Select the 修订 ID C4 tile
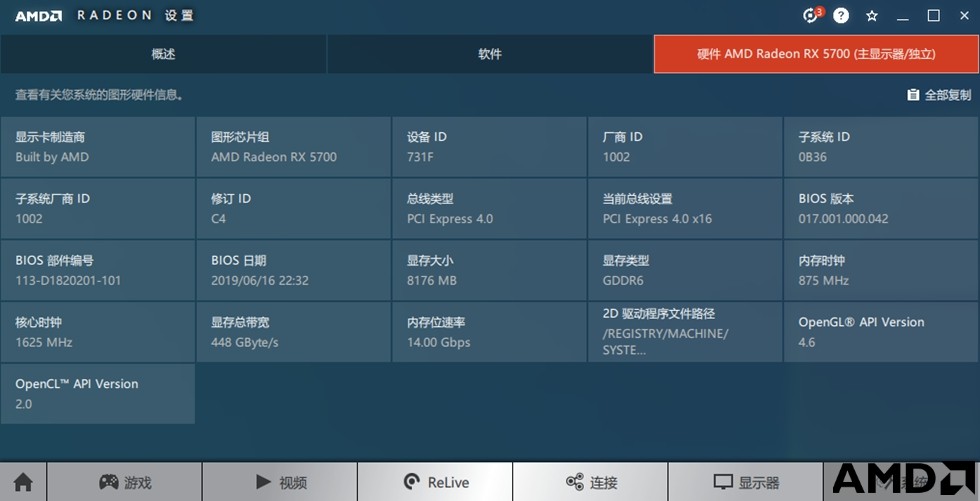 click(293, 208)
